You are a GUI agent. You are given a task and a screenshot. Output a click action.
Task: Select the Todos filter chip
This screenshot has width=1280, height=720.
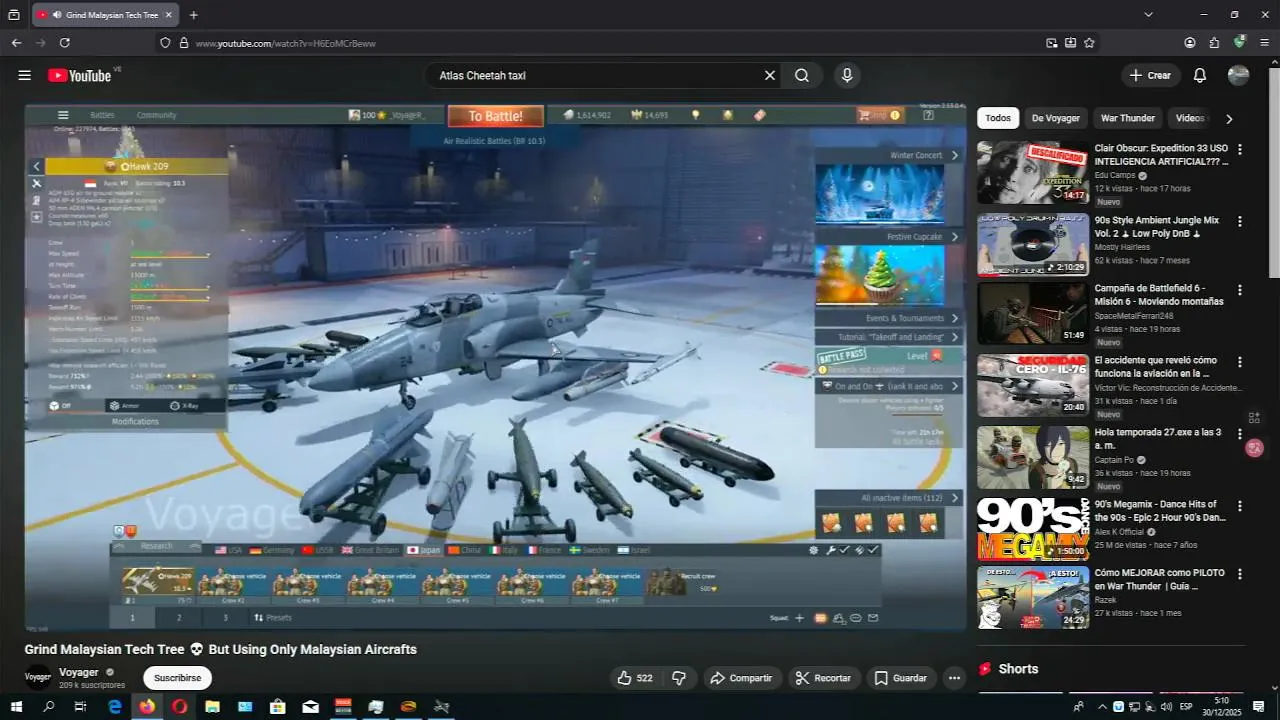(x=998, y=118)
